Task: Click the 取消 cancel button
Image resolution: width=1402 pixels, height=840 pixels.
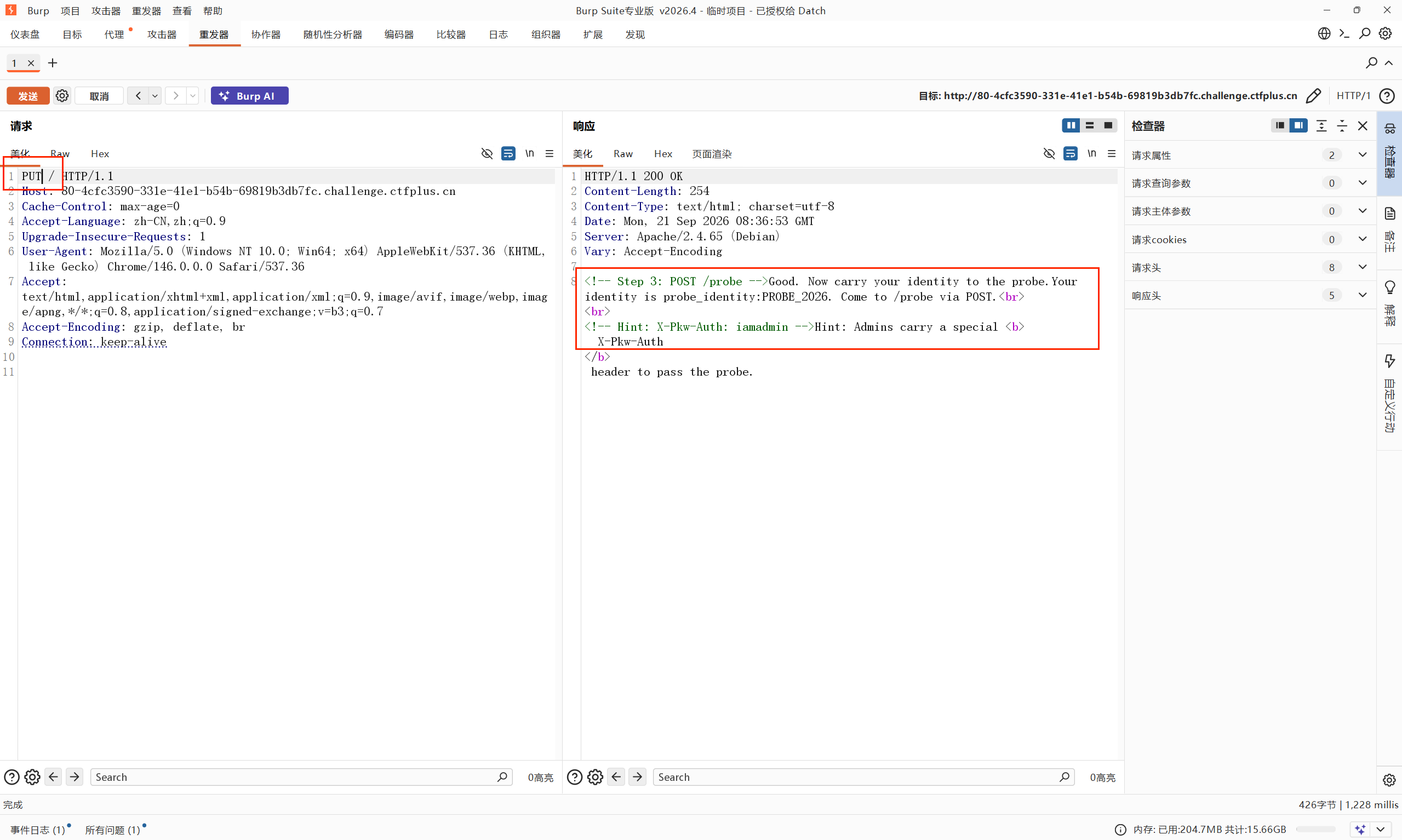Action: pos(99,96)
